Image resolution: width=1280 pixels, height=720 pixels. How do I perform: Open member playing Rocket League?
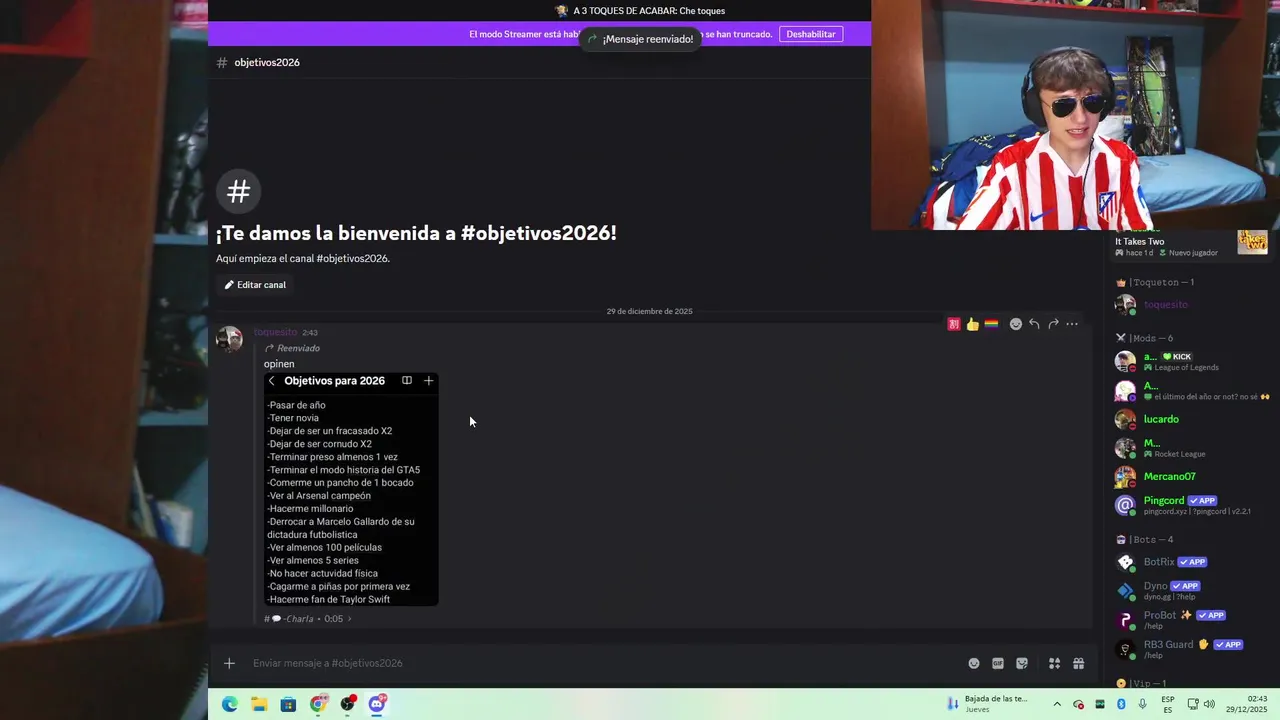[1190, 448]
